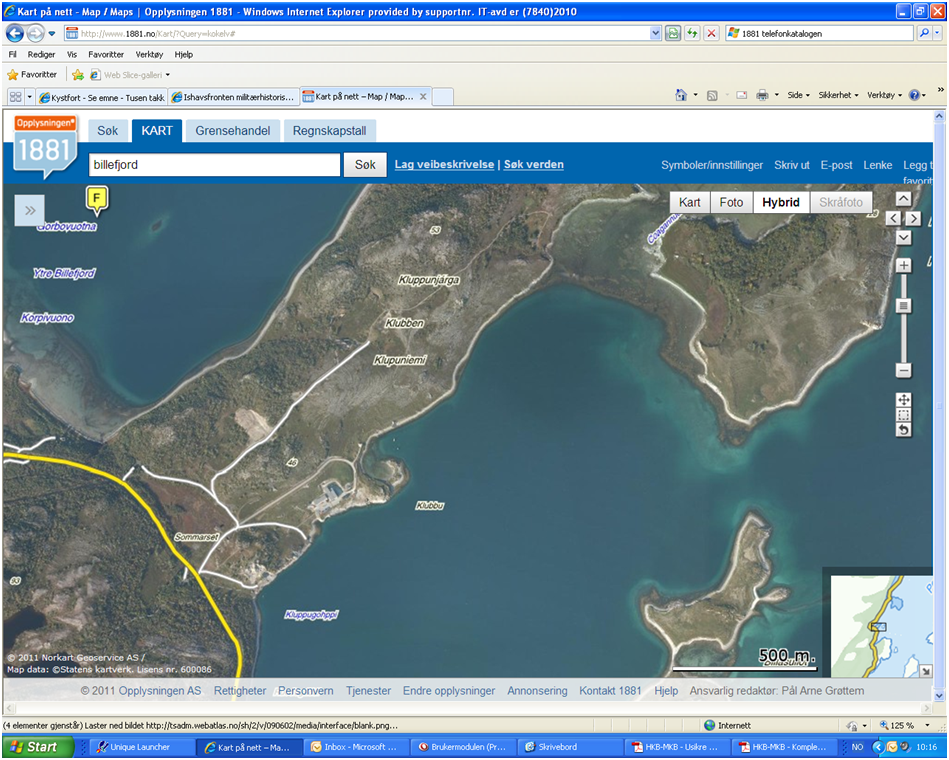
Task: Pan the map right with arrow button
Action: click(x=913, y=218)
